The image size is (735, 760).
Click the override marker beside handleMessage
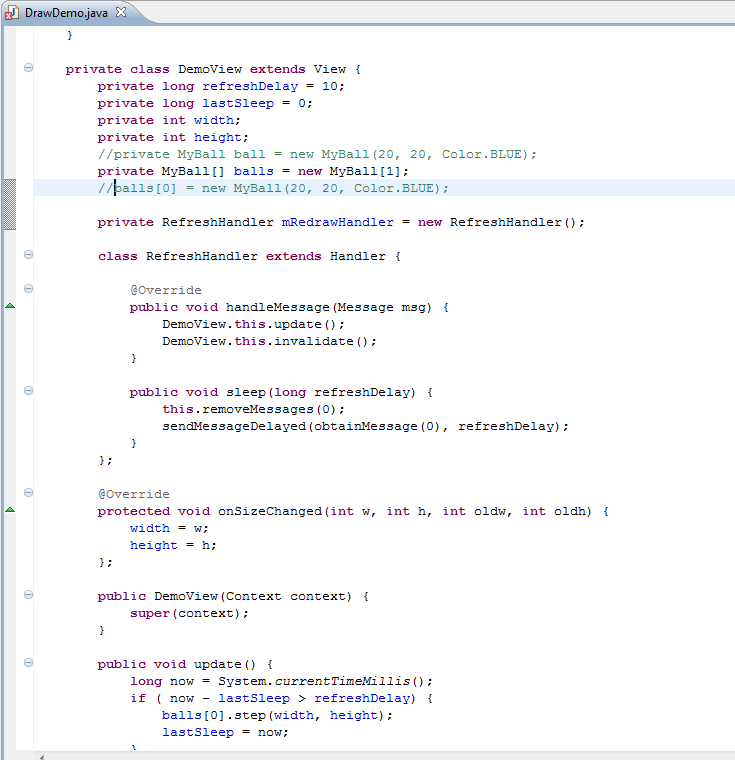point(10,306)
